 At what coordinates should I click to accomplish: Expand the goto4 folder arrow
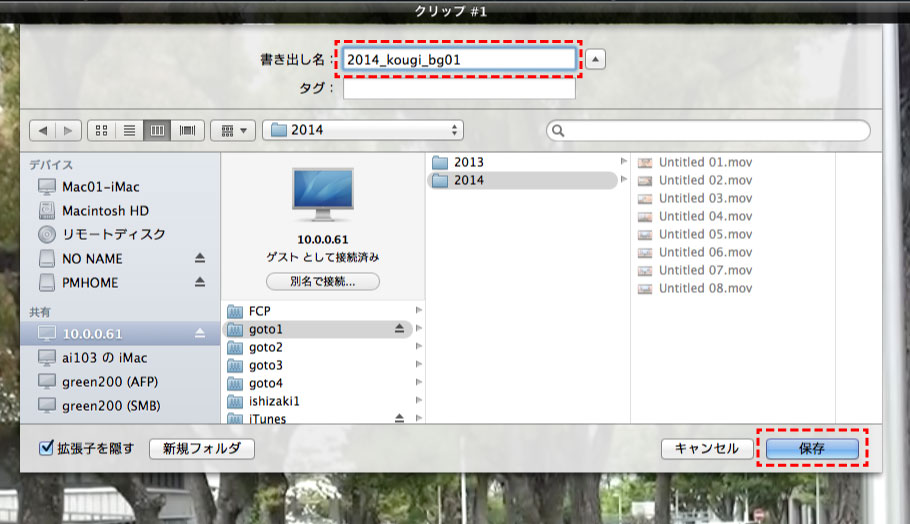[418, 382]
